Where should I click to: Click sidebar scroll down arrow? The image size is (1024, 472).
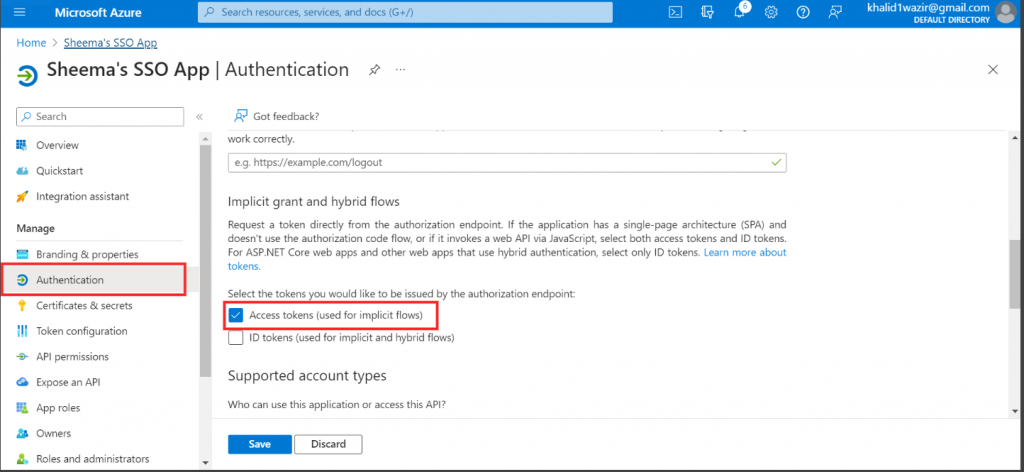tap(206, 462)
